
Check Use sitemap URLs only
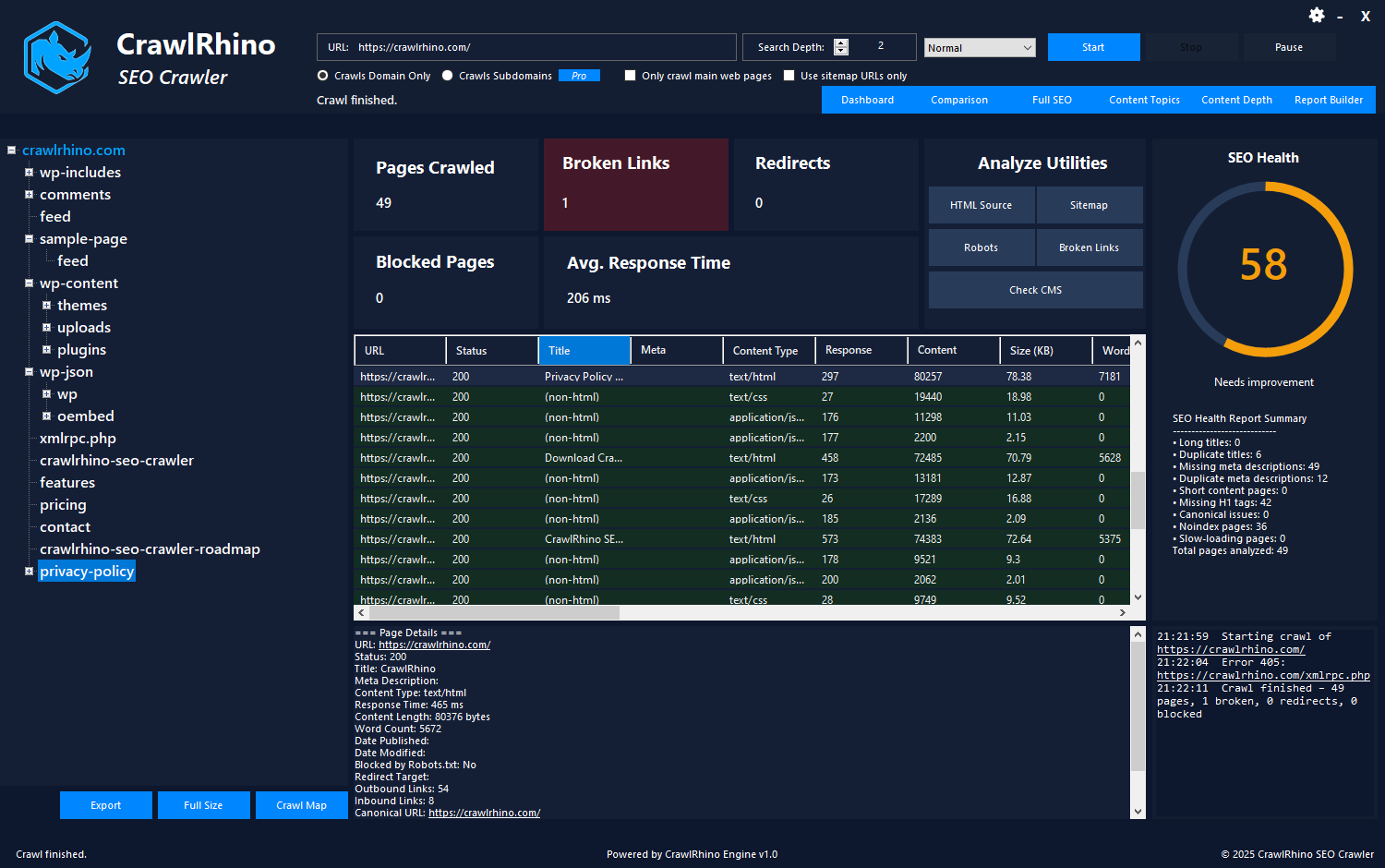[x=789, y=76]
